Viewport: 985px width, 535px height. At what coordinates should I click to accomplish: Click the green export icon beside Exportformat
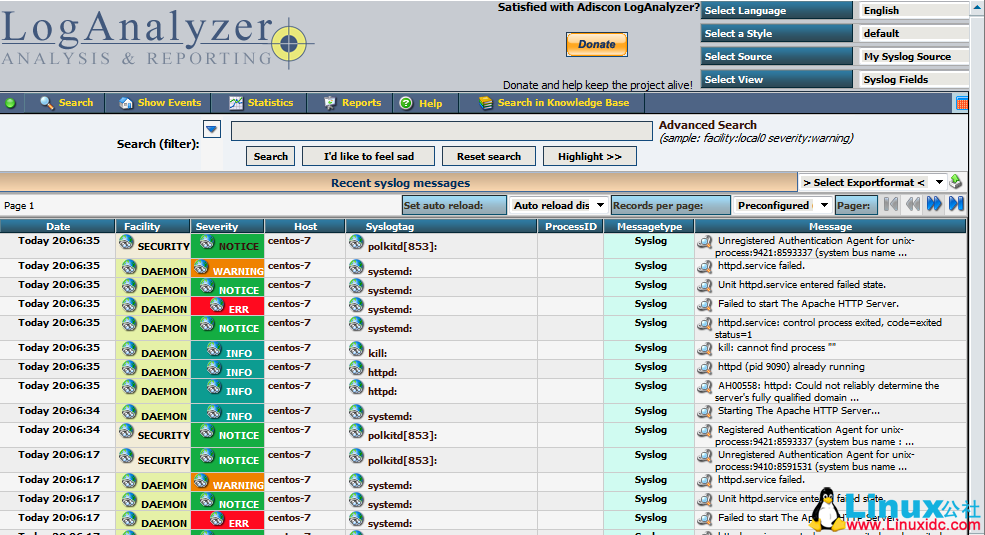pos(955,182)
